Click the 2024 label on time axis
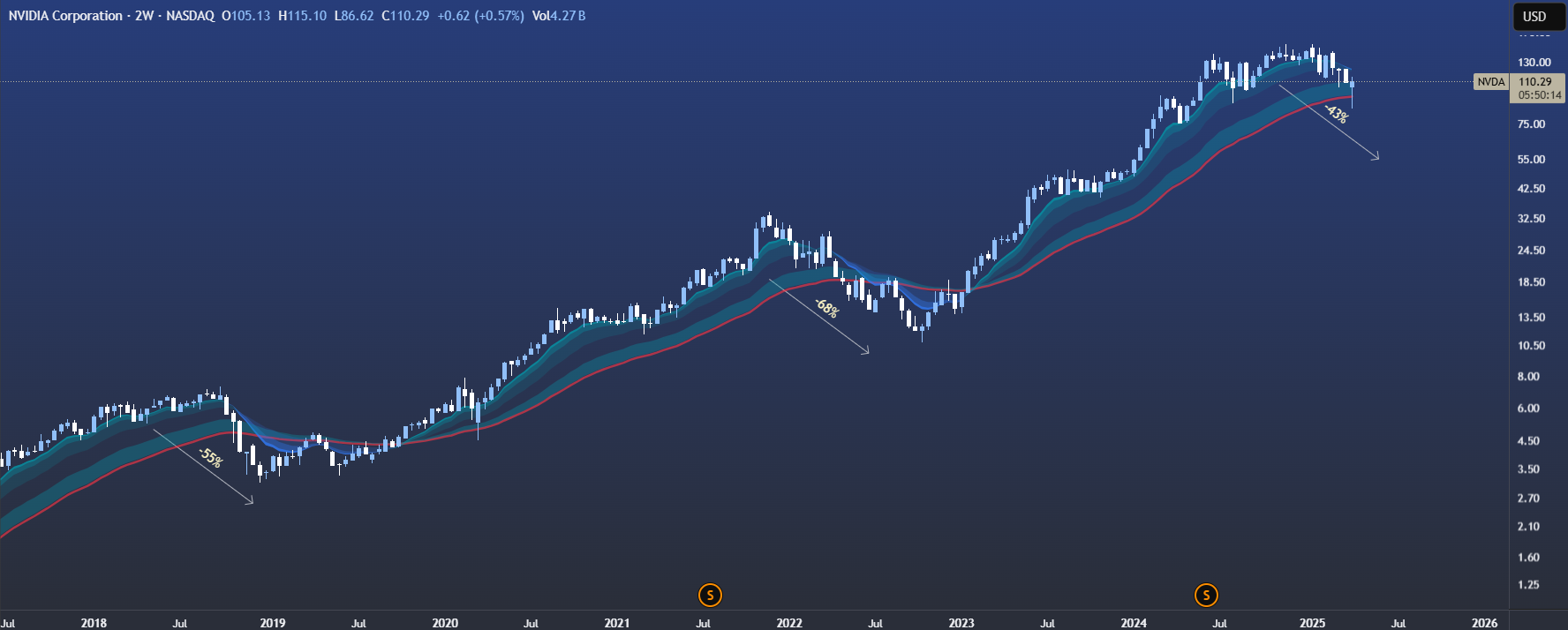The image size is (1568, 630). click(1134, 623)
